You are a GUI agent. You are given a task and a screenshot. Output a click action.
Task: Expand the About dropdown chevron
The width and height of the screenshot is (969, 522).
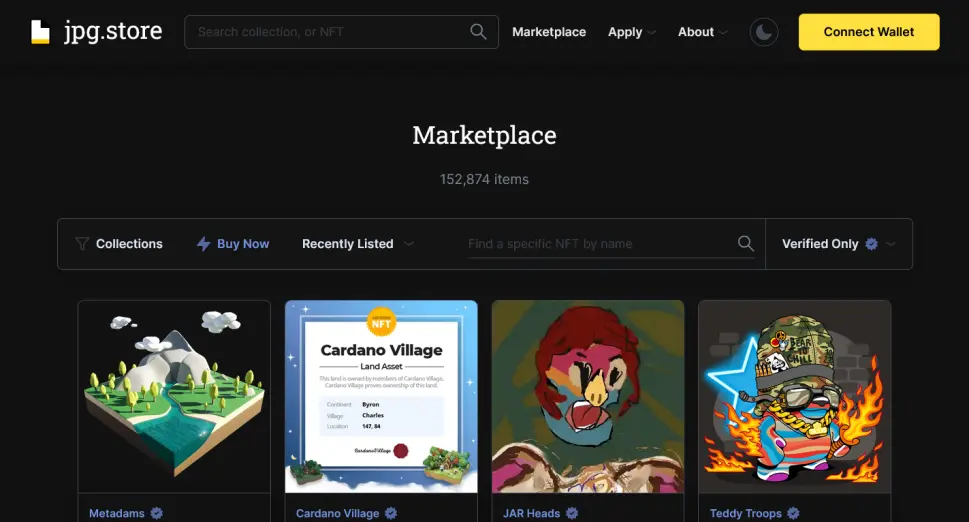tap(723, 33)
